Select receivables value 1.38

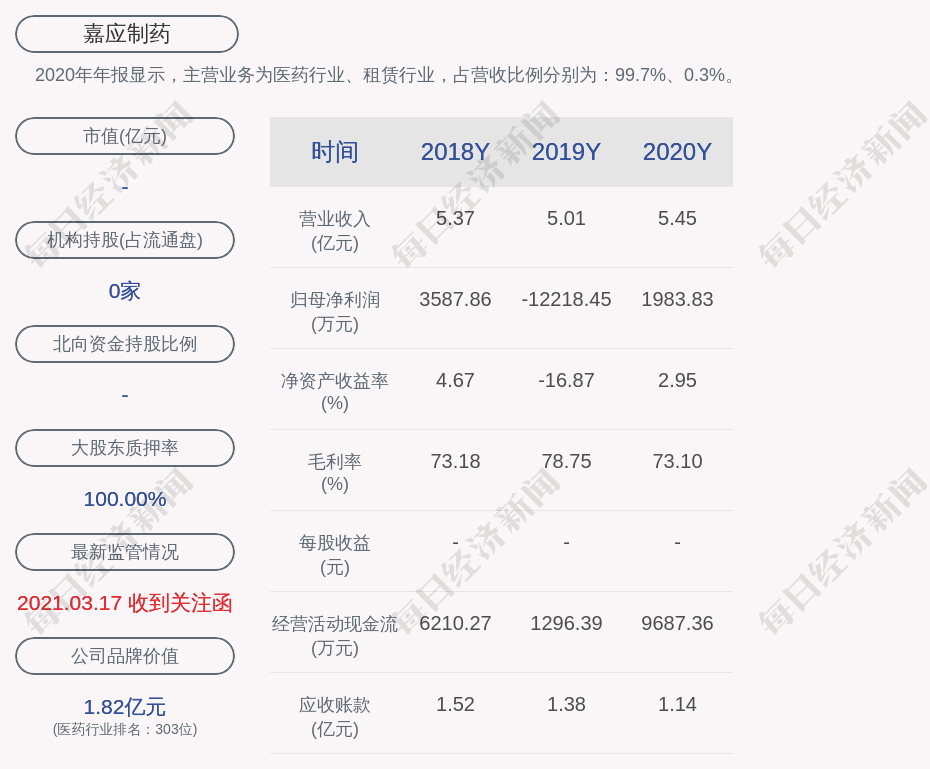566,704
